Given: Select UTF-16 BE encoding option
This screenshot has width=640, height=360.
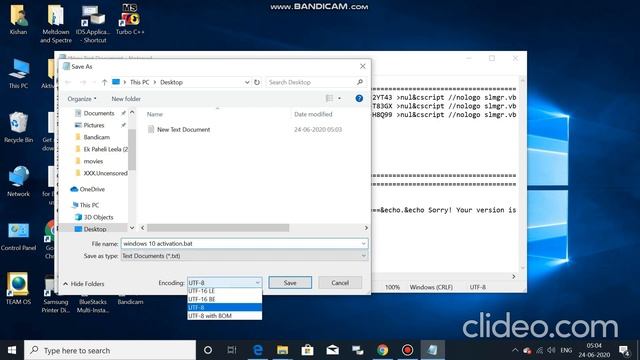Looking at the screenshot, I should coord(224,299).
